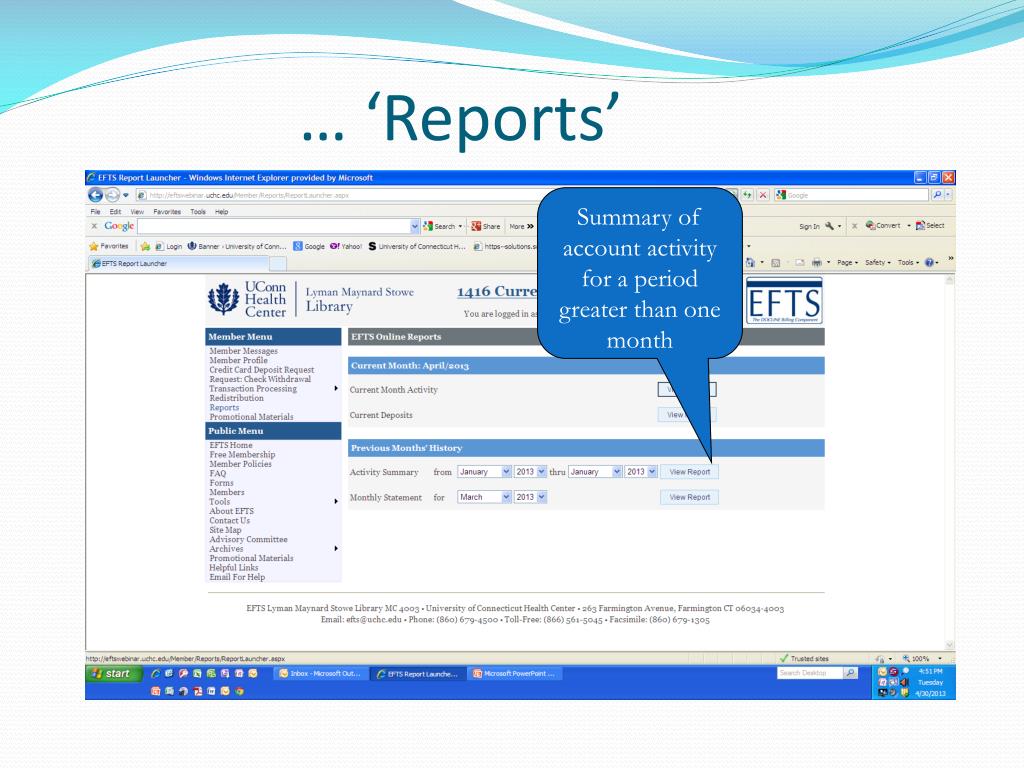Click the Google toolbar Search button

[441, 226]
